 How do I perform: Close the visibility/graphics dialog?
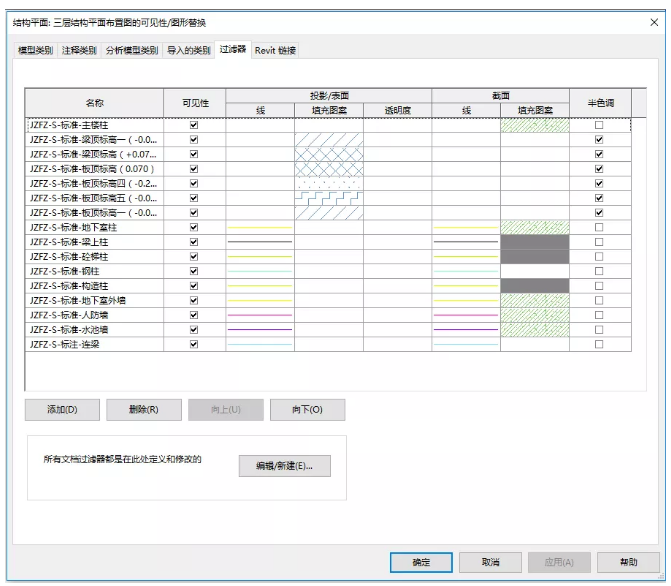(x=654, y=22)
